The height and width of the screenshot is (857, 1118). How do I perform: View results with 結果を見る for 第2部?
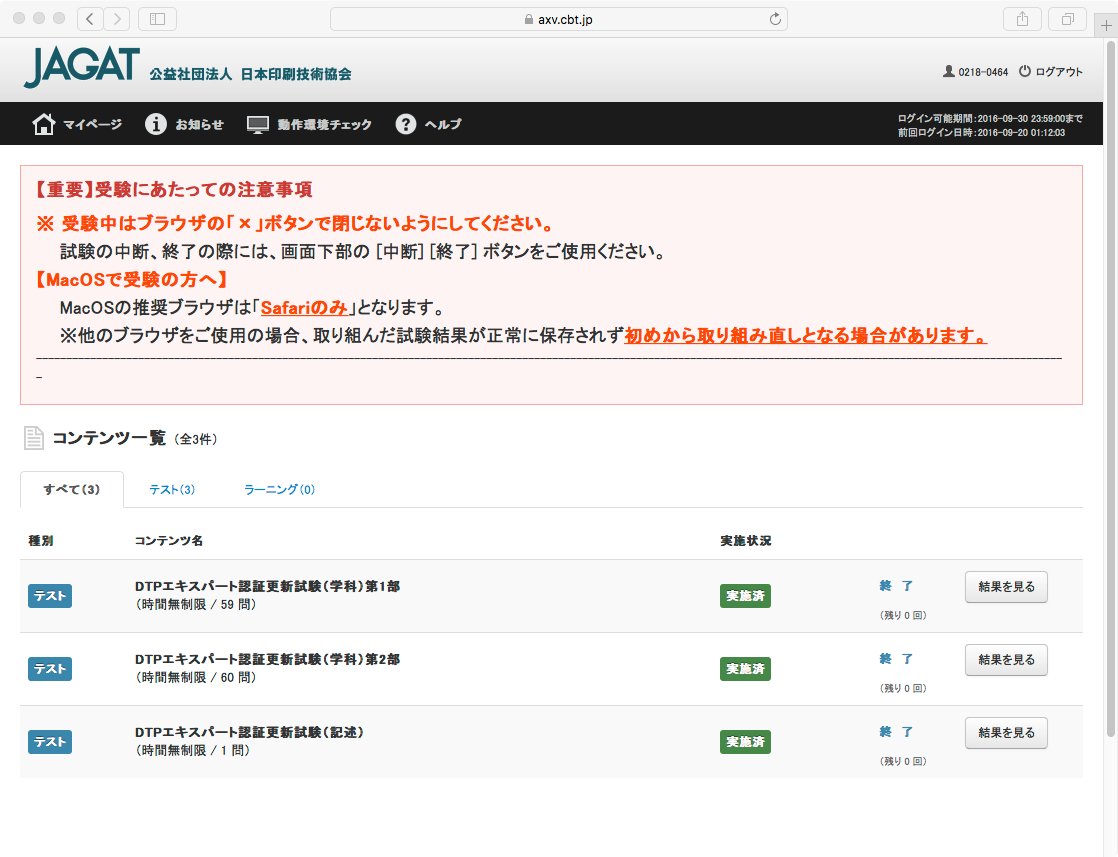coord(1006,660)
